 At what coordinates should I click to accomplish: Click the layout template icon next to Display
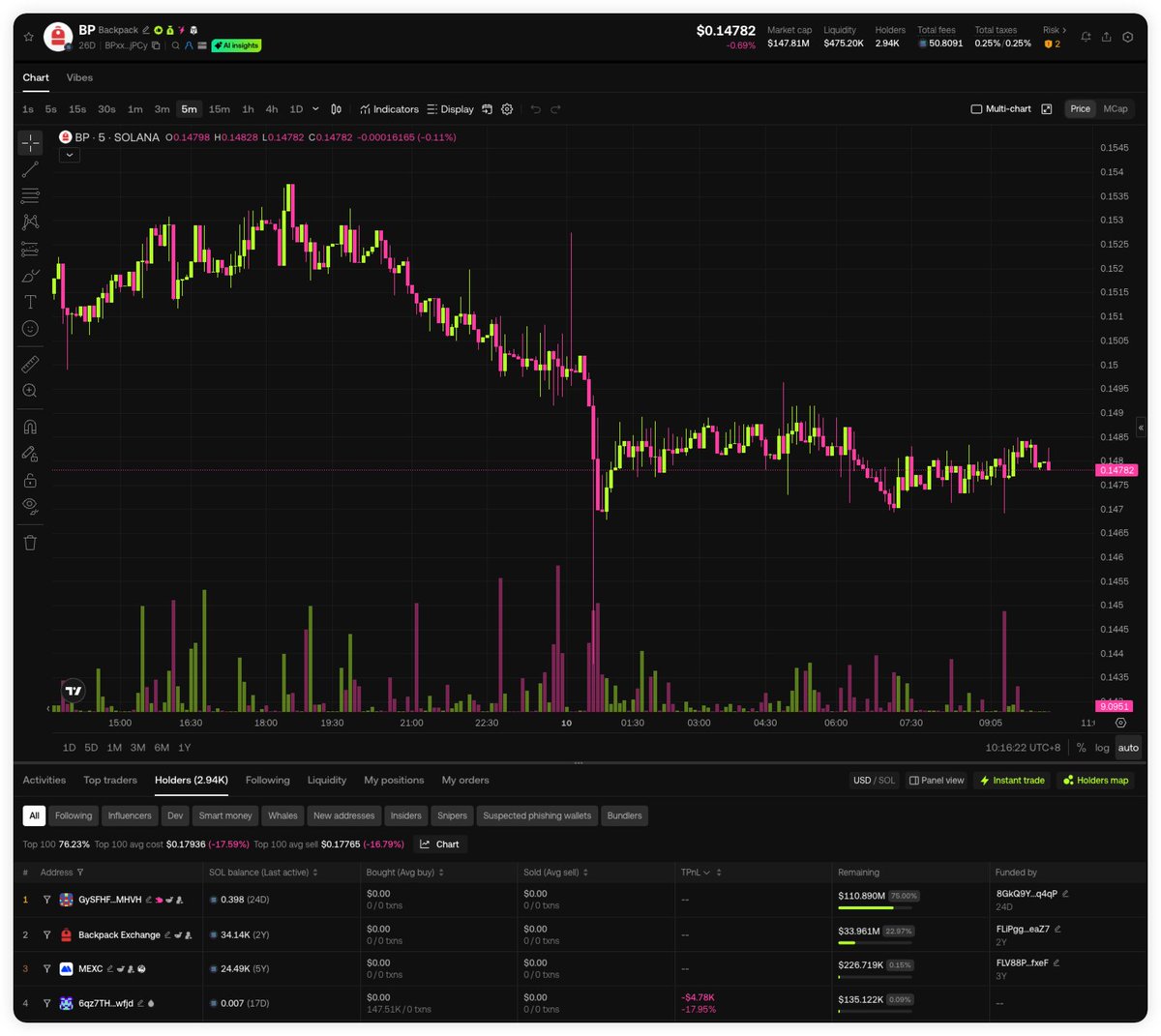(488, 109)
